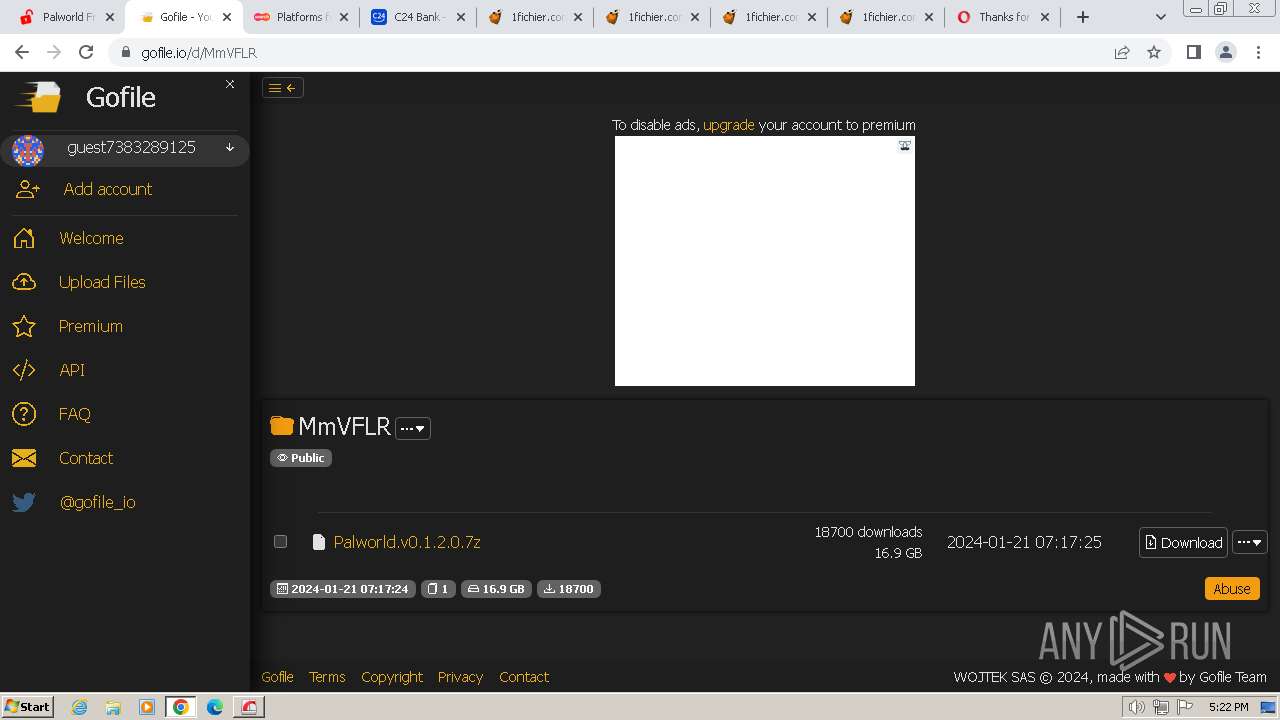Click the Download button for Palworld file
The width and height of the screenshot is (1280, 720).
click(x=1183, y=542)
